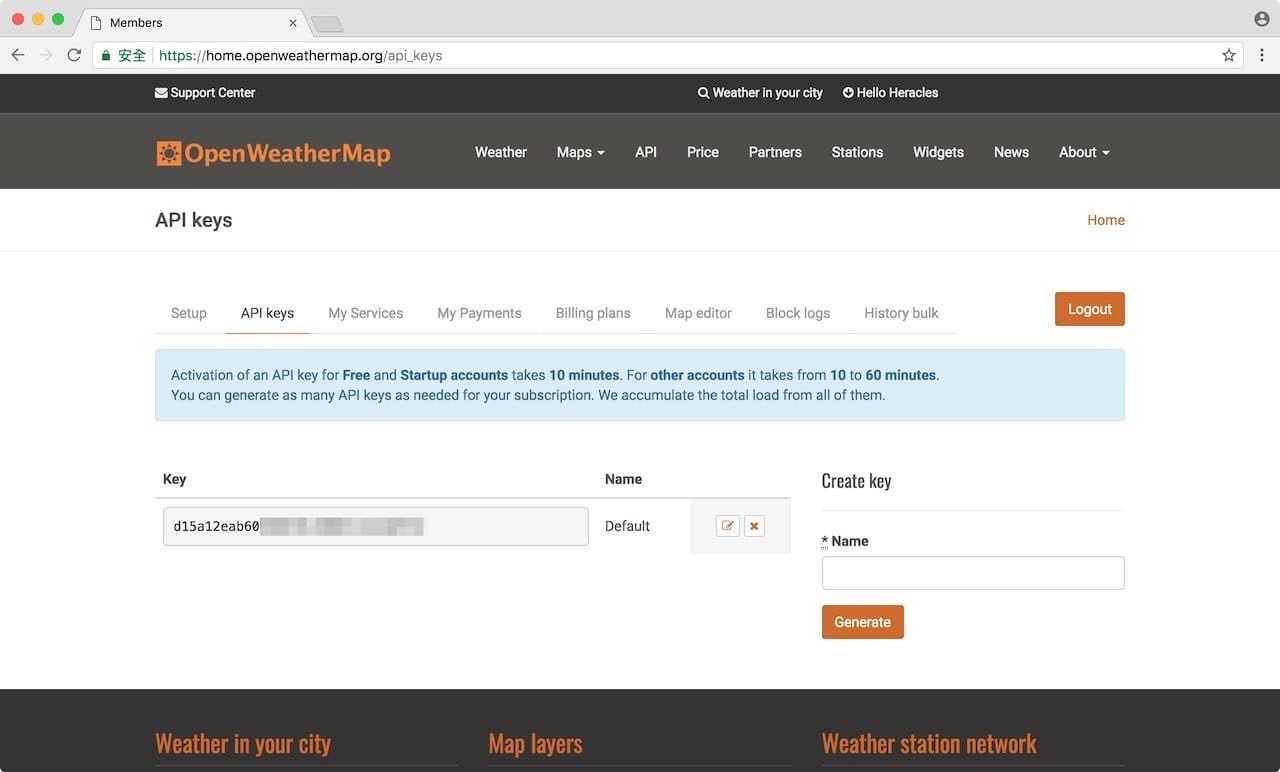The image size is (1280, 772).
Task: Switch to the History bulk tab
Action: point(901,313)
